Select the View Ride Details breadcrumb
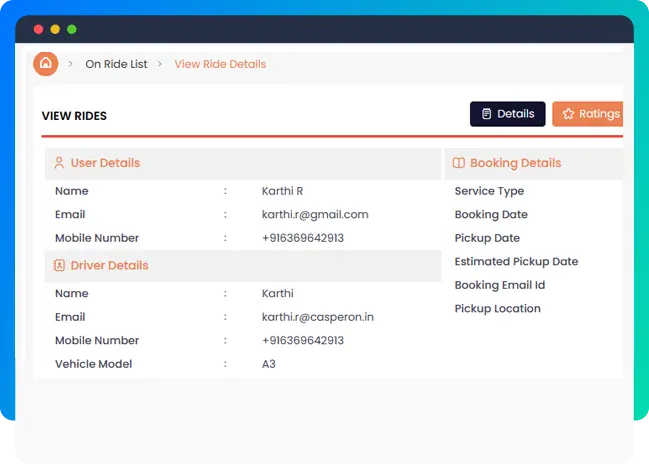Screen dimensions: 649x464 [x=220, y=64]
